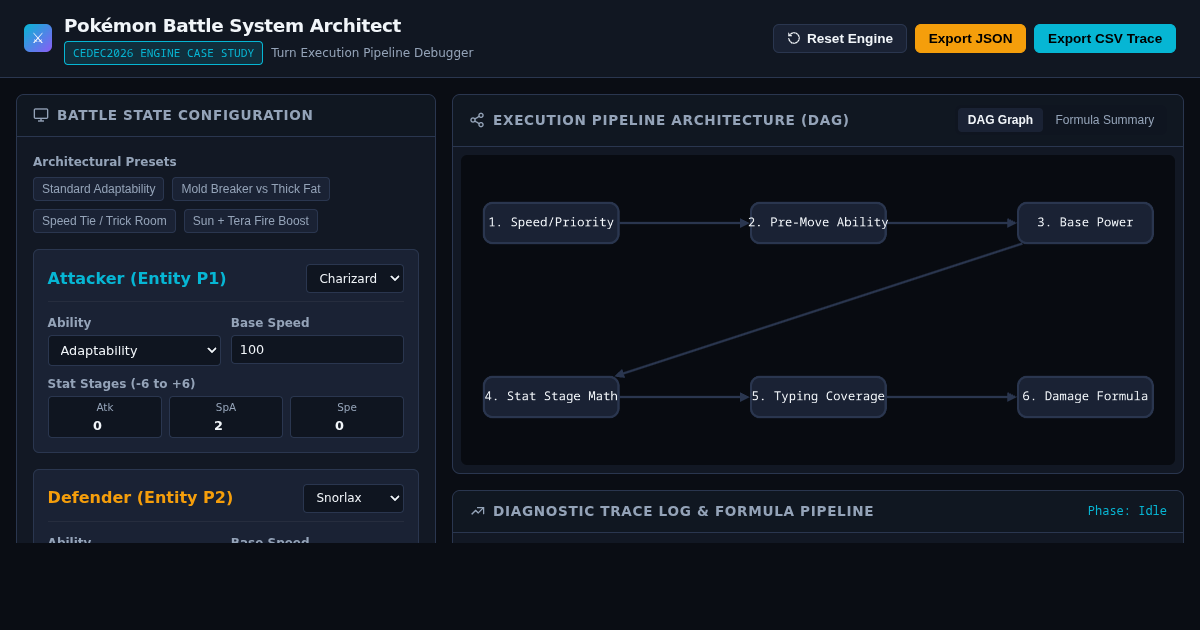The image size is (1200, 630).
Task: Click the SpA stat stage field
Action: click(x=226, y=417)
